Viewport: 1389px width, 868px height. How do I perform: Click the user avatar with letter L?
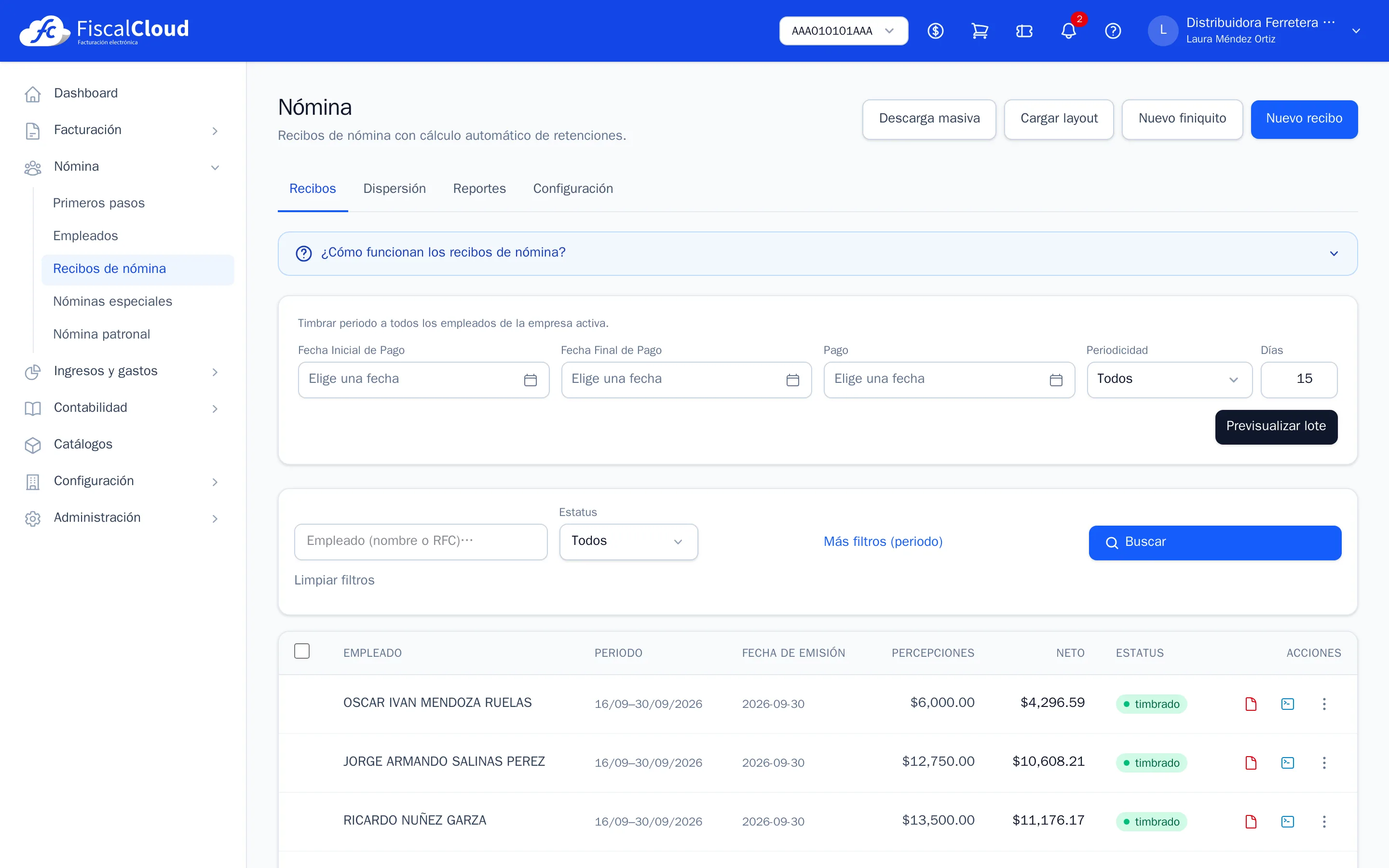[x=1163, y=31]
